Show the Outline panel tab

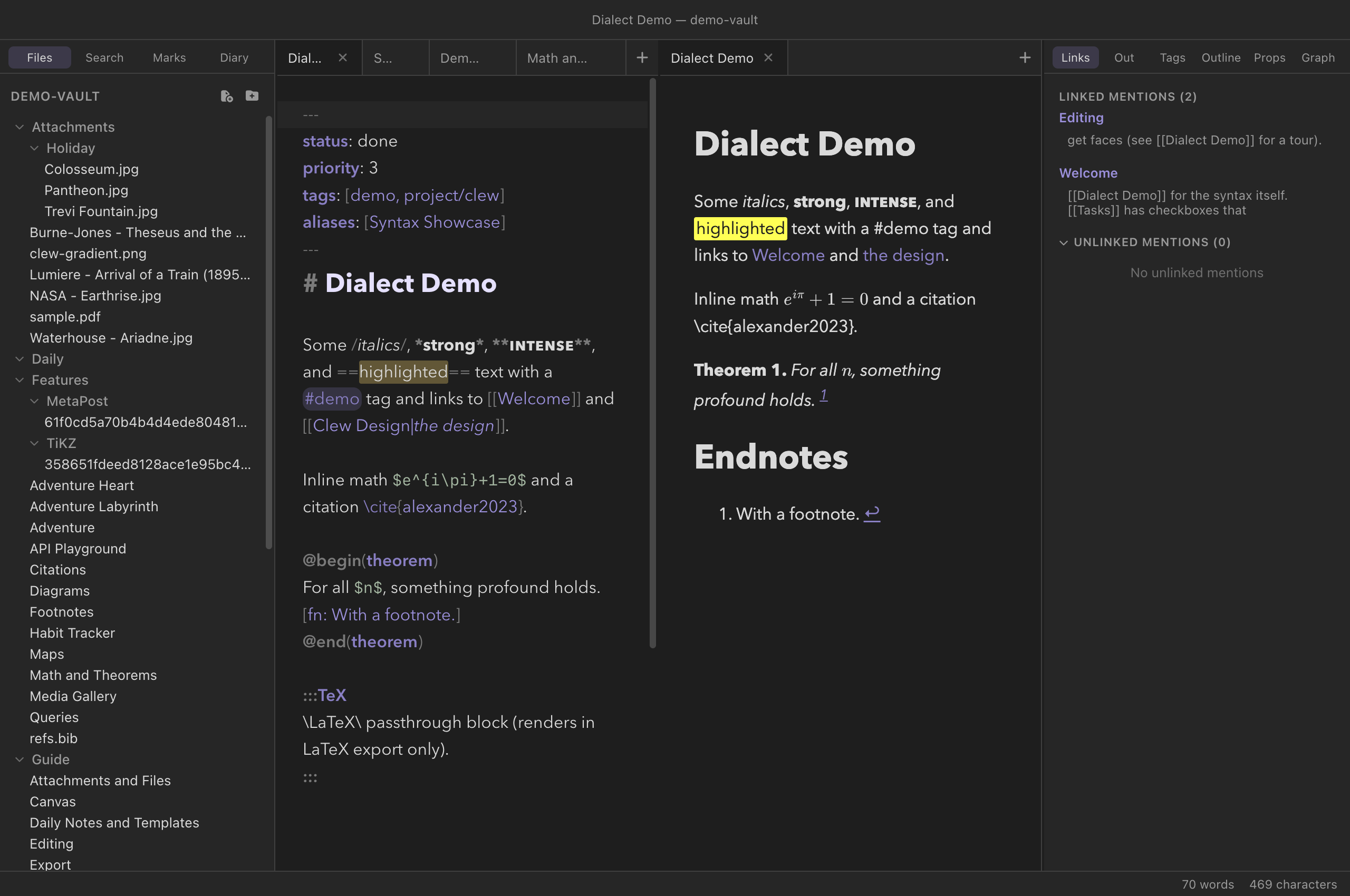pyautogui.click(x=1221, y=58)
